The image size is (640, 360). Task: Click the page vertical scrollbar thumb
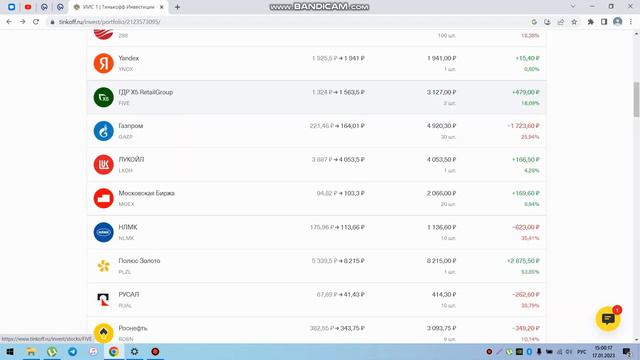(636, 99)
